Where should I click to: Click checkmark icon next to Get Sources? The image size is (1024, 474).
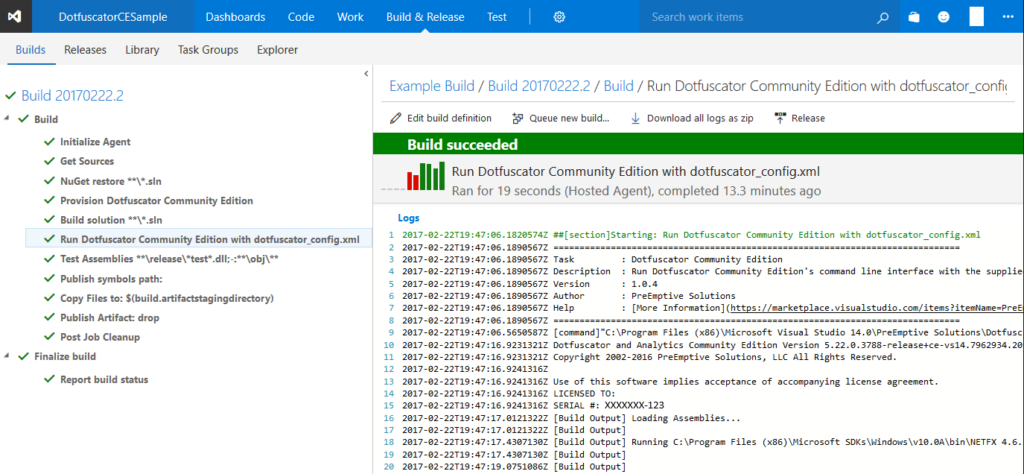(49, 161)
